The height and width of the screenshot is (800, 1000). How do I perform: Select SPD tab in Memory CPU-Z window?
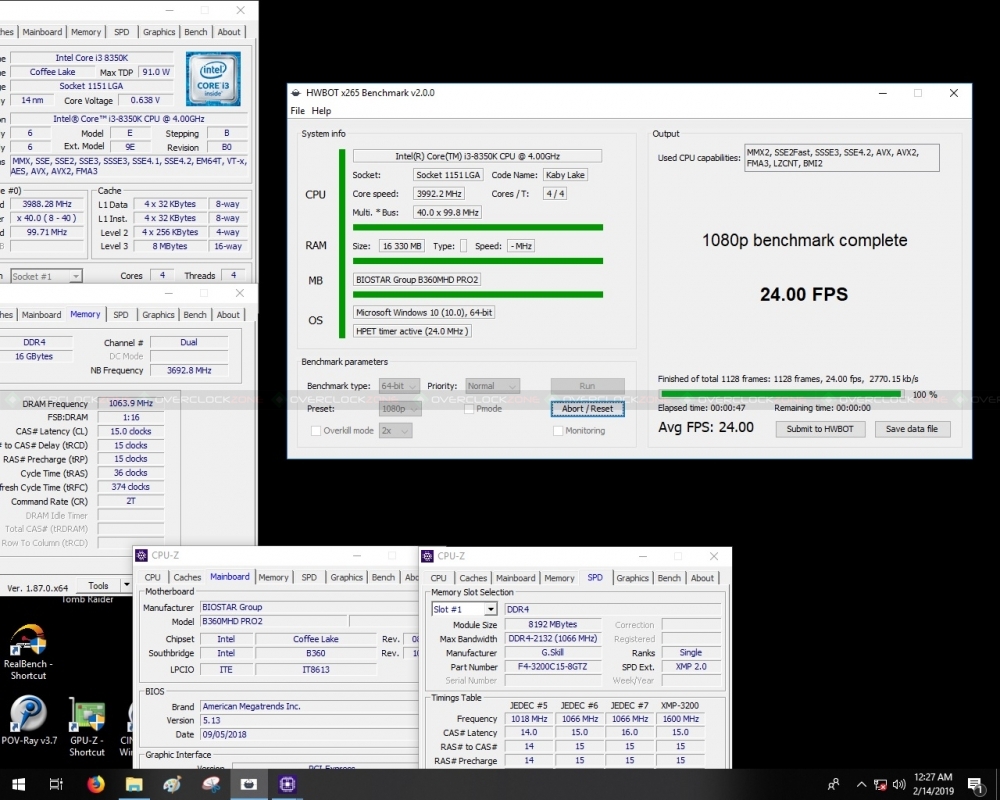(121, 315)
